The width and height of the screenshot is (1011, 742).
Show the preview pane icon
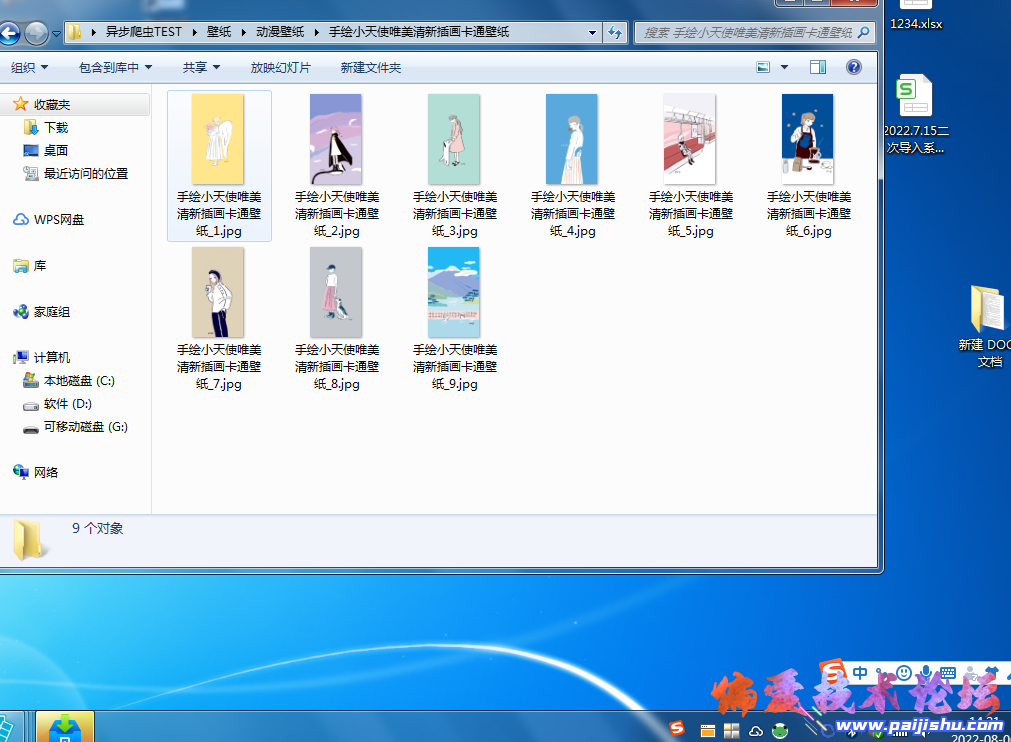[818, 67]
